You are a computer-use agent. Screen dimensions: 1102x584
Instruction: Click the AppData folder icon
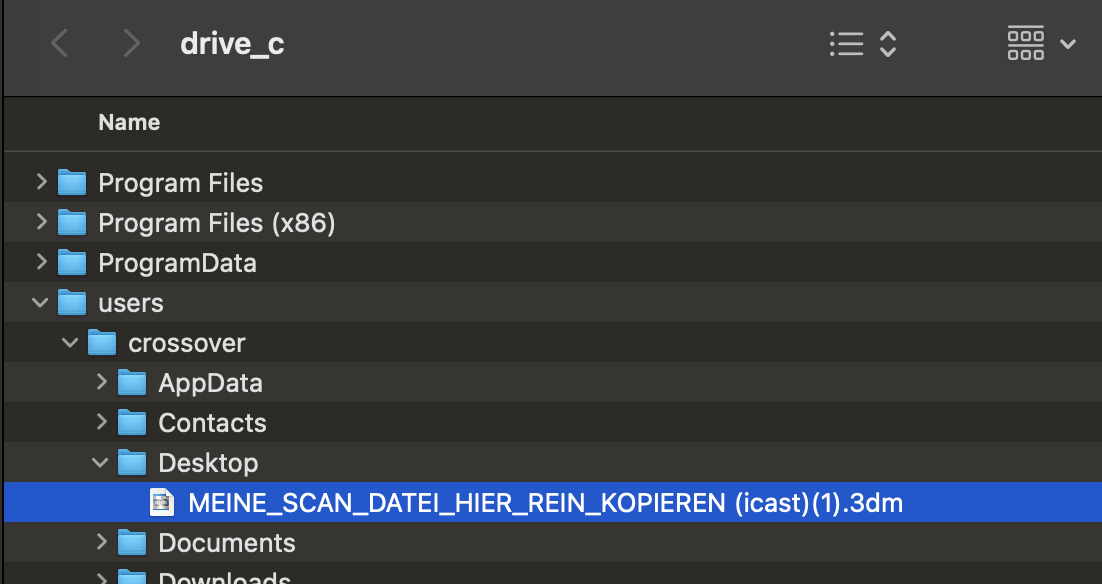coord(132,383)
